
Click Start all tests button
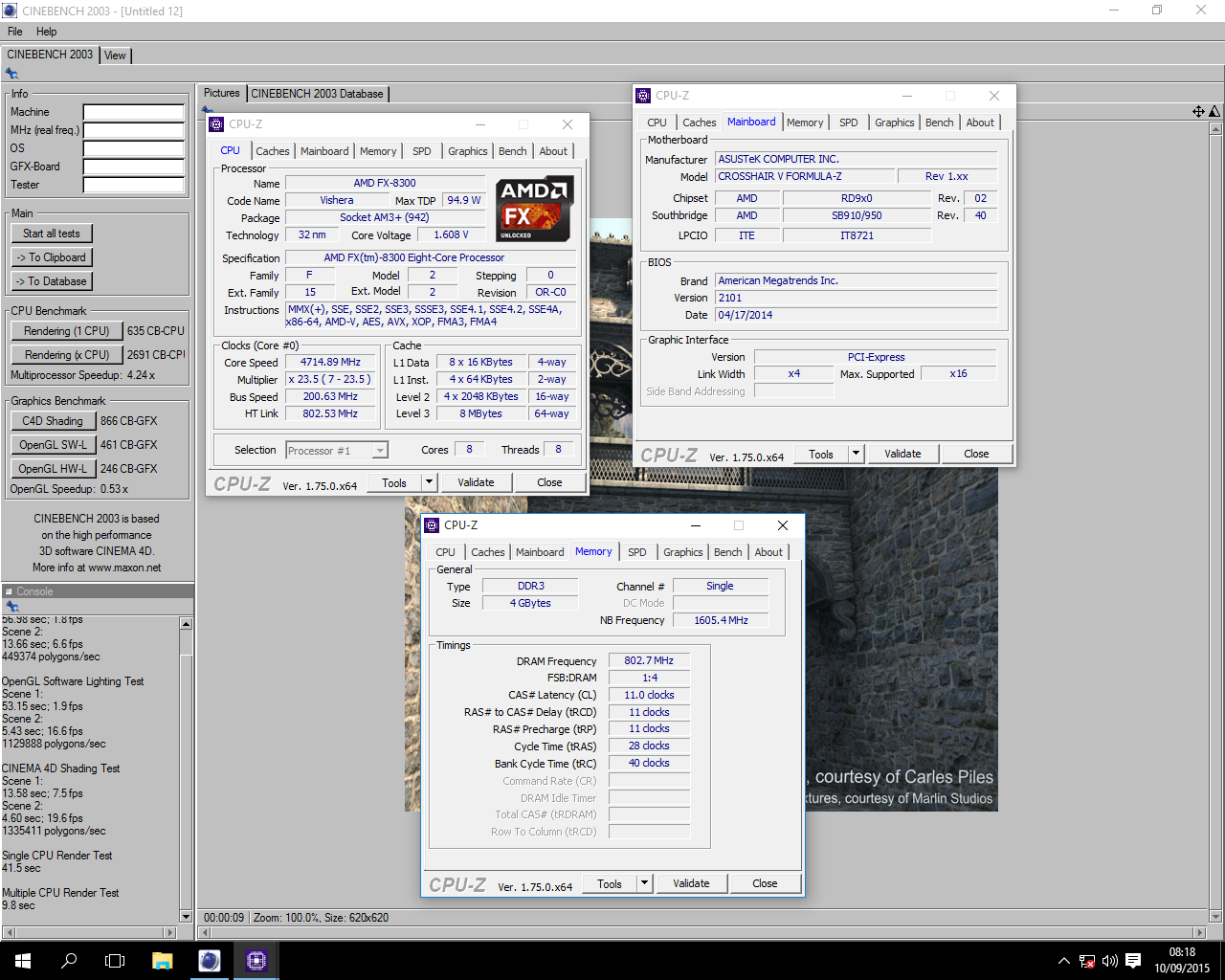pos(52,234)
